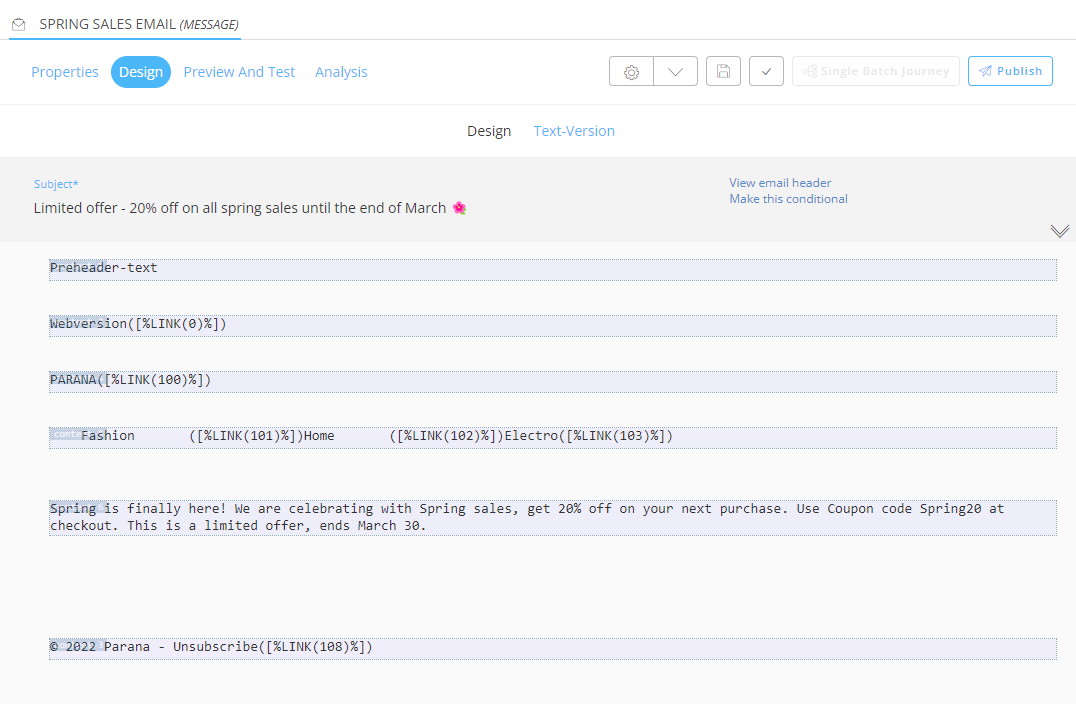Image resolution: width=1076 pixels, height=704 pixels.
Task: Save the message with the floppy disk icon
Action: pos(724,72)
